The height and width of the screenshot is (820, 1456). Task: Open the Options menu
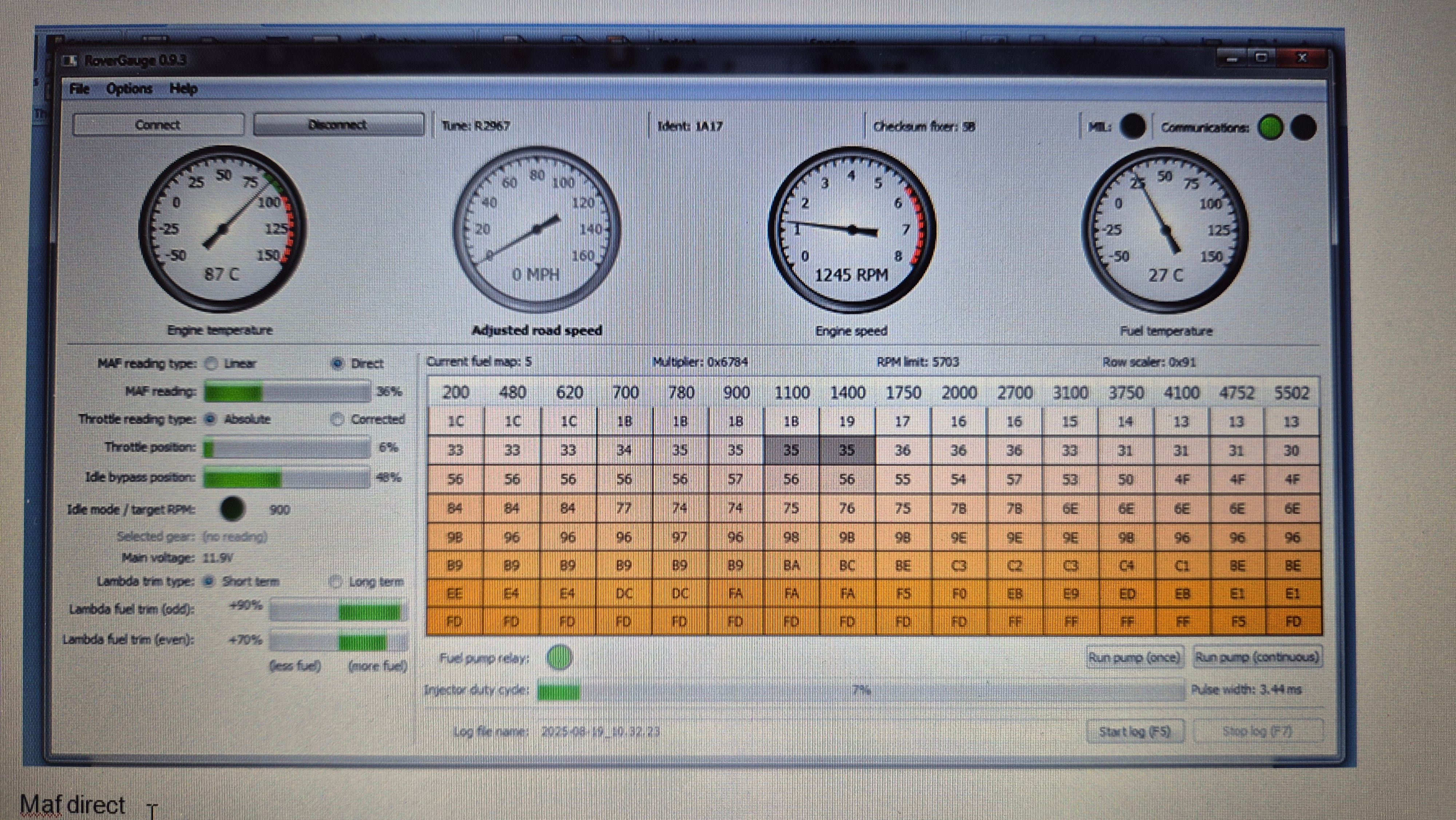(129, 89)
